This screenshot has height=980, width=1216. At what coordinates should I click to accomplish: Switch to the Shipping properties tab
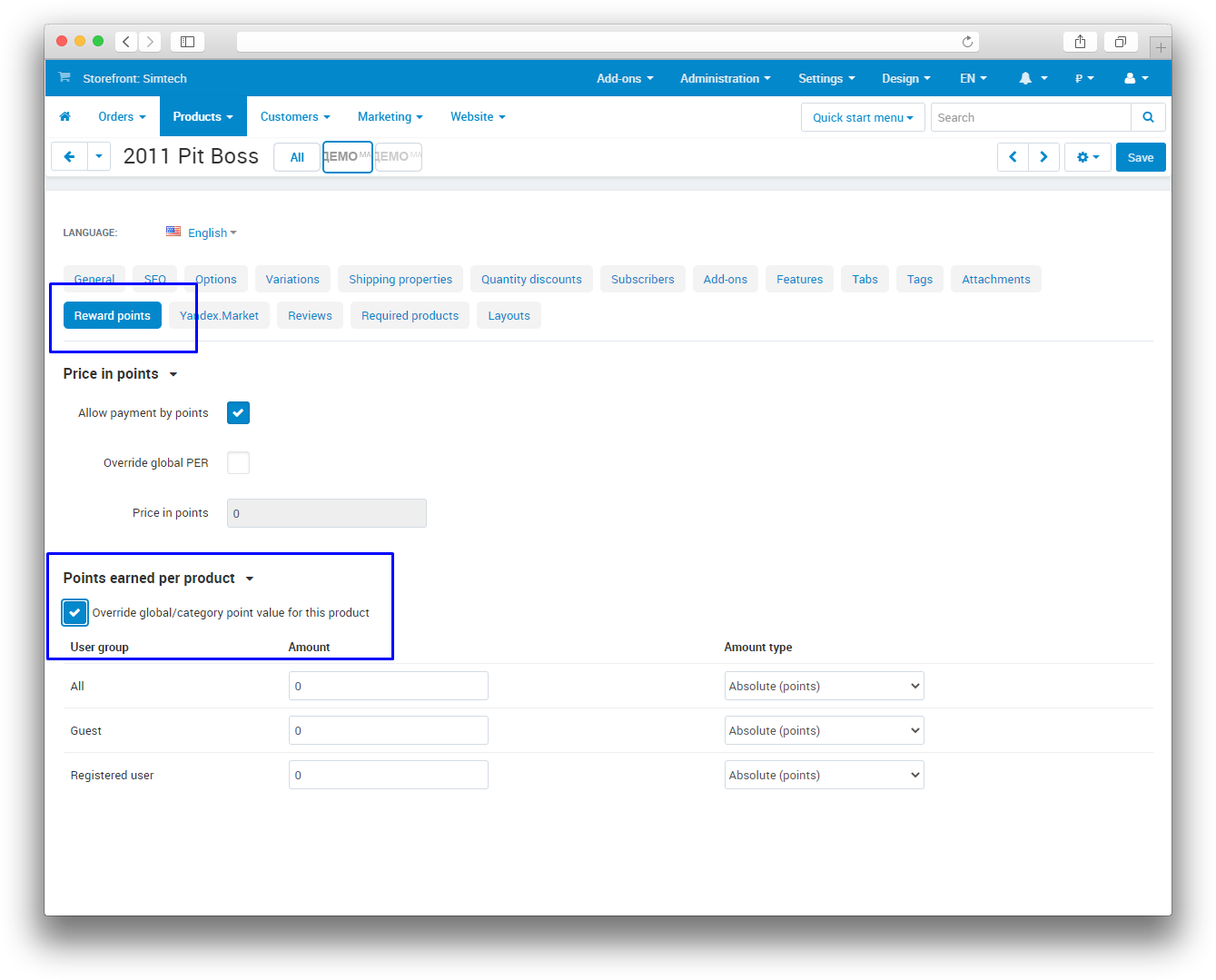400,280
